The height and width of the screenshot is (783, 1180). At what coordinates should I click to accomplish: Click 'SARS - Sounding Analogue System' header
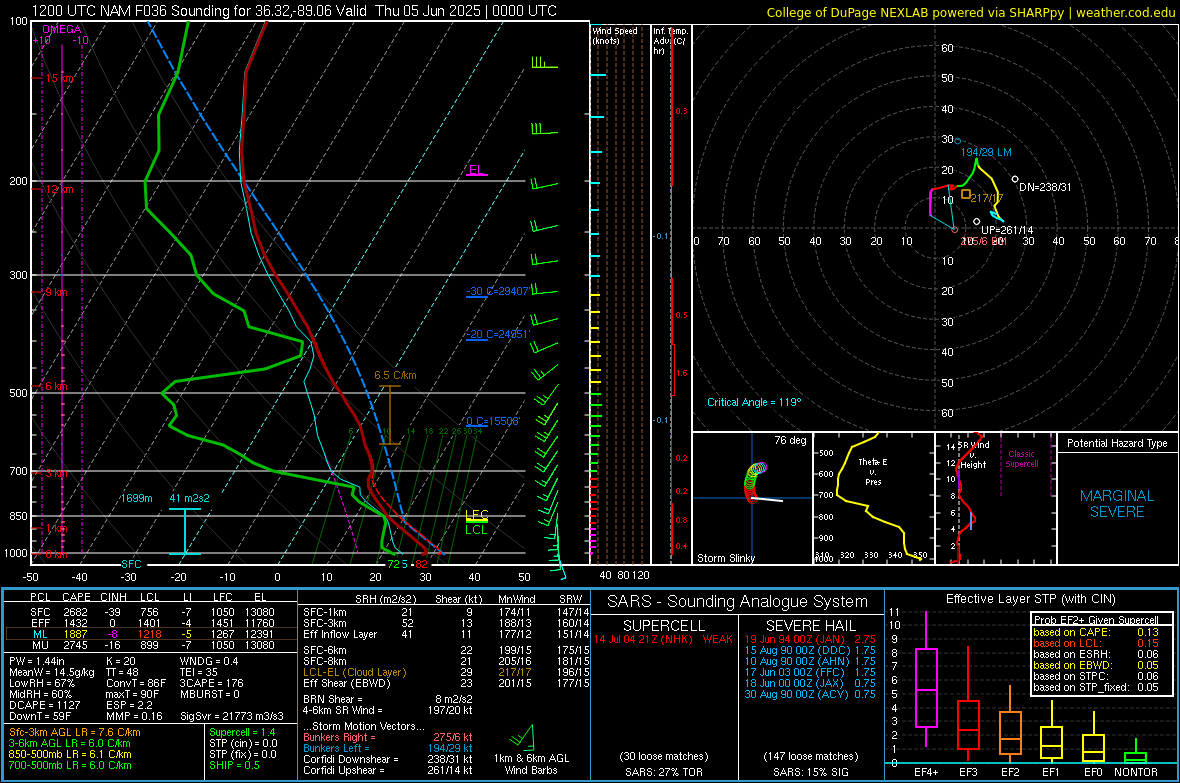point(738,602)
